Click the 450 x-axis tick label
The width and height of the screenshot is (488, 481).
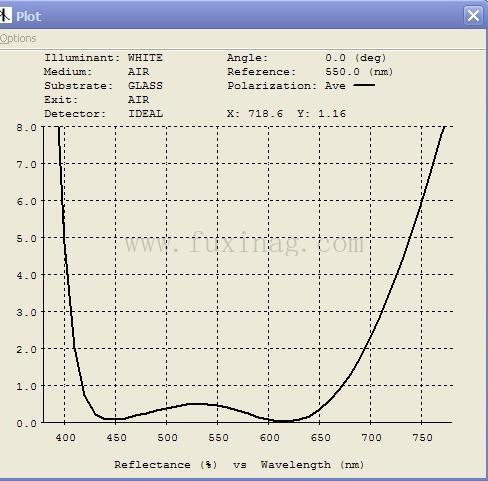tap(116, 437)
